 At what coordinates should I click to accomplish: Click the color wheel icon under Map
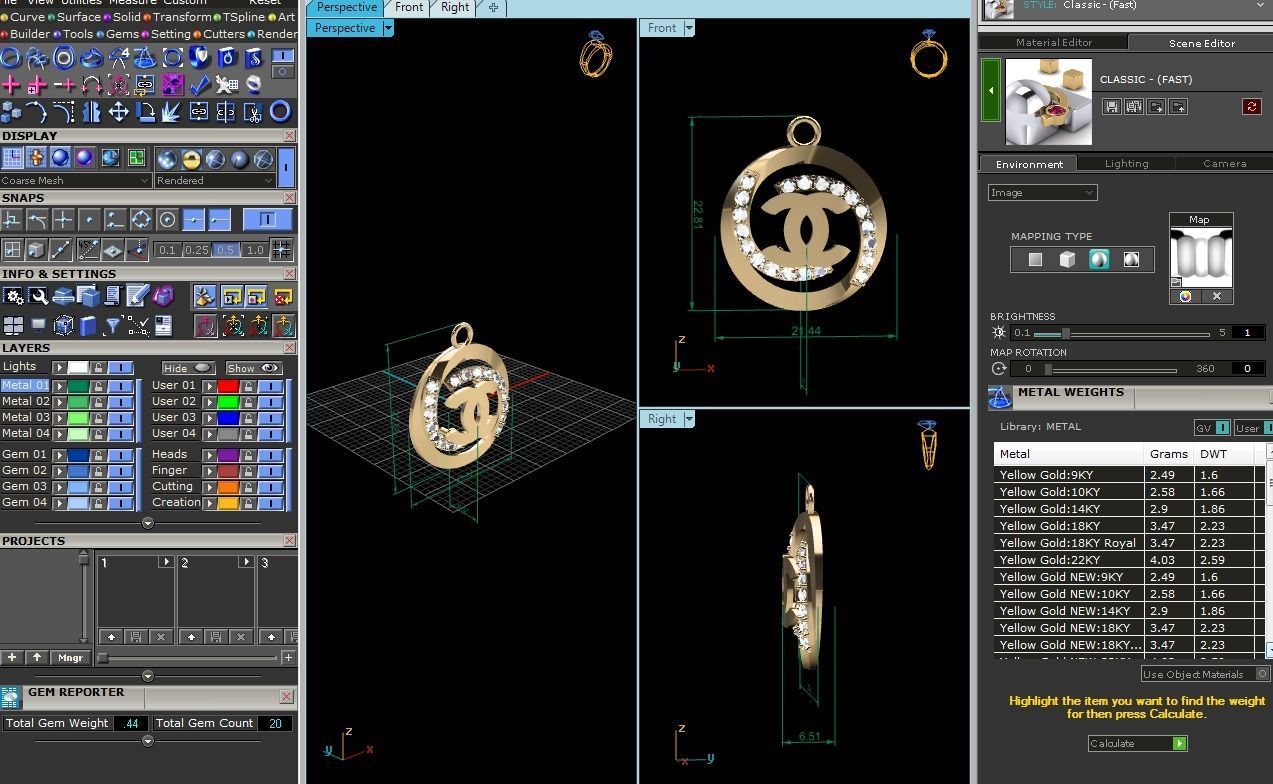1185,296
